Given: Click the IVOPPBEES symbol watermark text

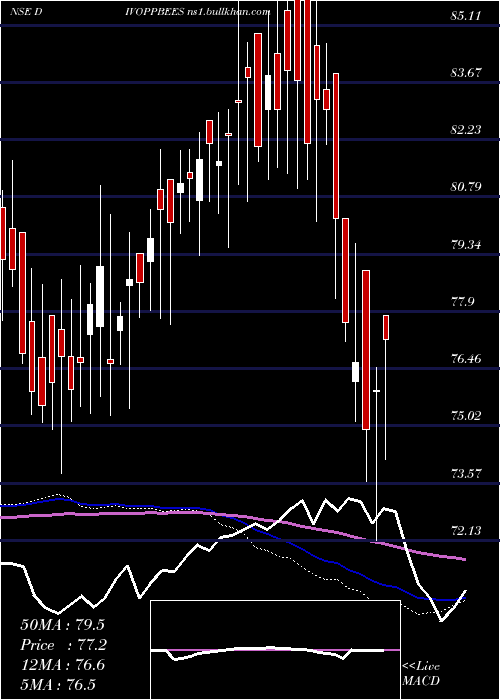Looking at the screenshot, I should tap(155, 12).
